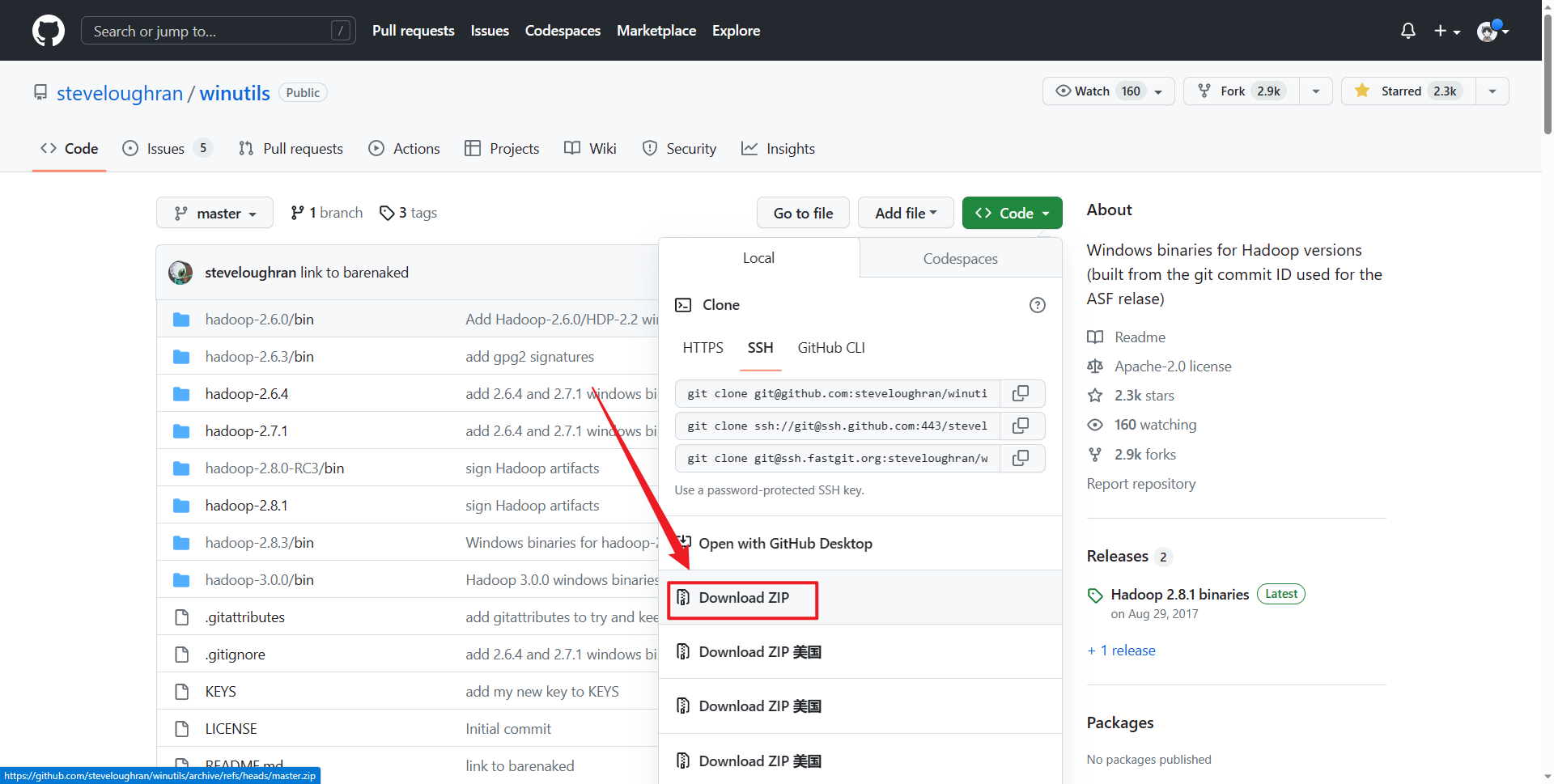This screenshot has height=784, width=1554.
Task: Focus the Search or jump to field
Action: (x=219, y=31)
